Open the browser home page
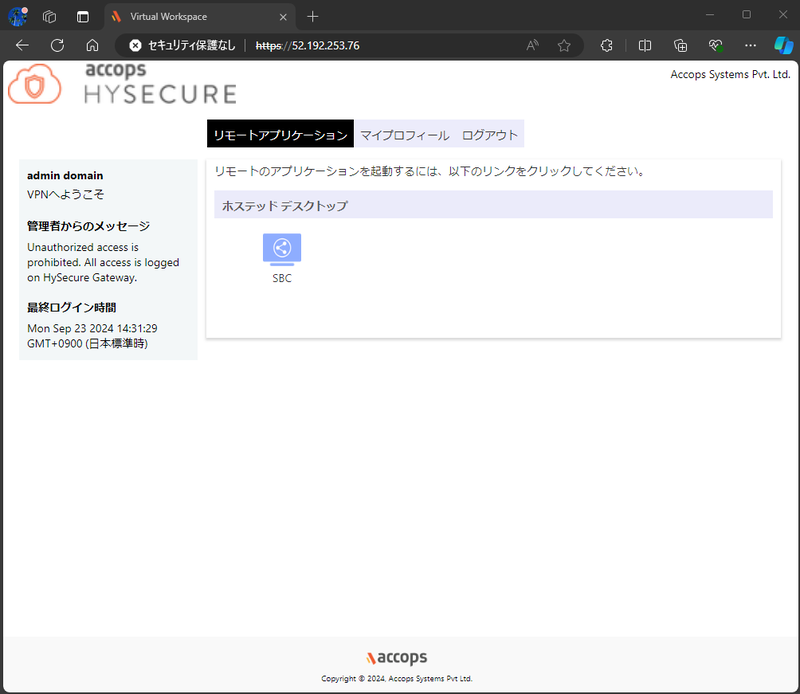Image resolution: width=800 pixels, height=694 pixels. [x=93, y=45]
